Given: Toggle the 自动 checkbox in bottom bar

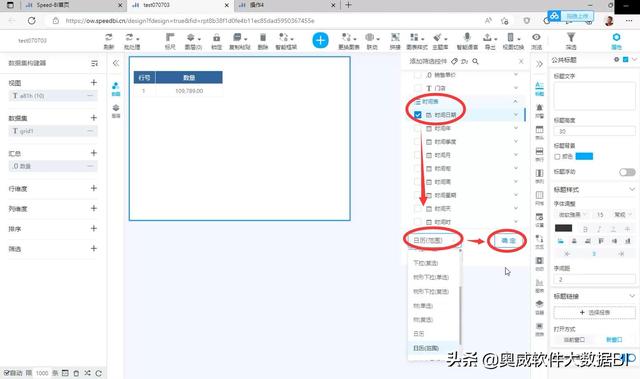Looking at the screenshot, I should pos(6,373).
